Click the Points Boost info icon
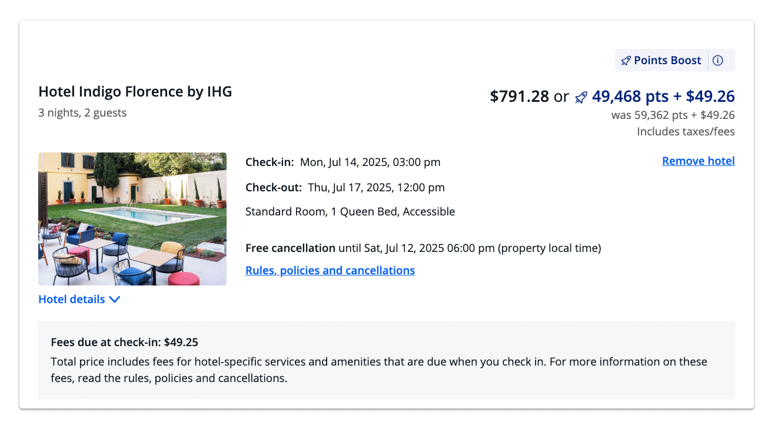 [x=718, y=60]
